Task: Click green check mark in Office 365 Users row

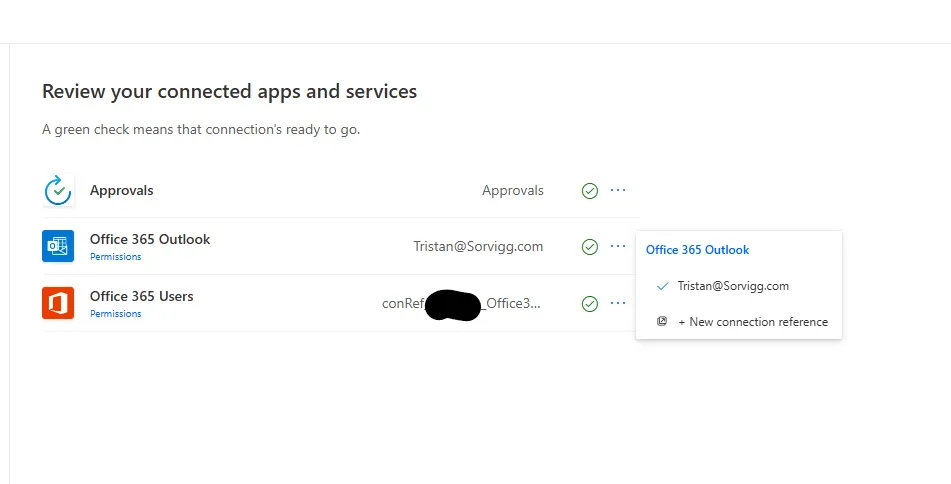Action: [590, 304]
